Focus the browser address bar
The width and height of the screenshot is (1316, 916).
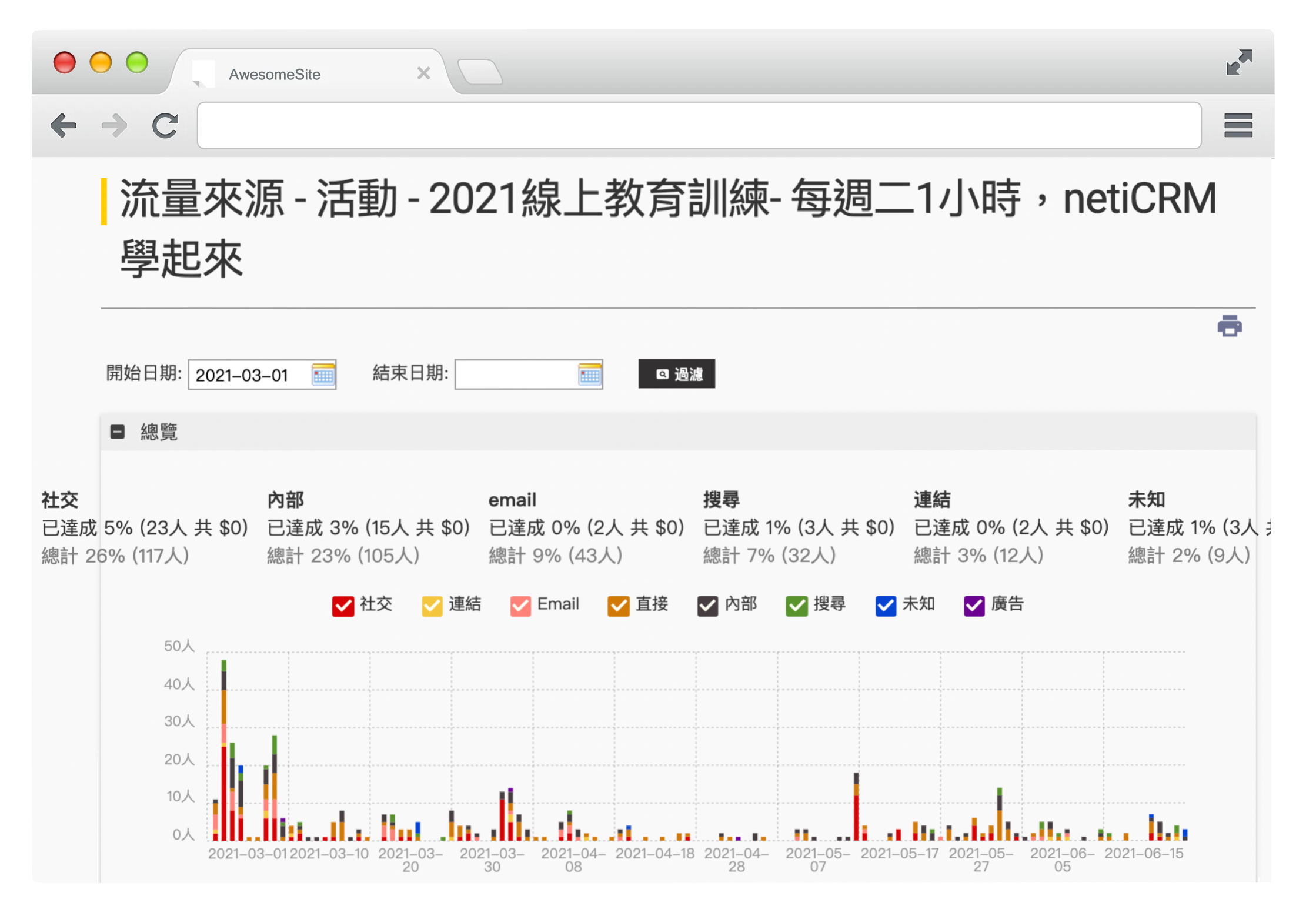click(699, 125)
